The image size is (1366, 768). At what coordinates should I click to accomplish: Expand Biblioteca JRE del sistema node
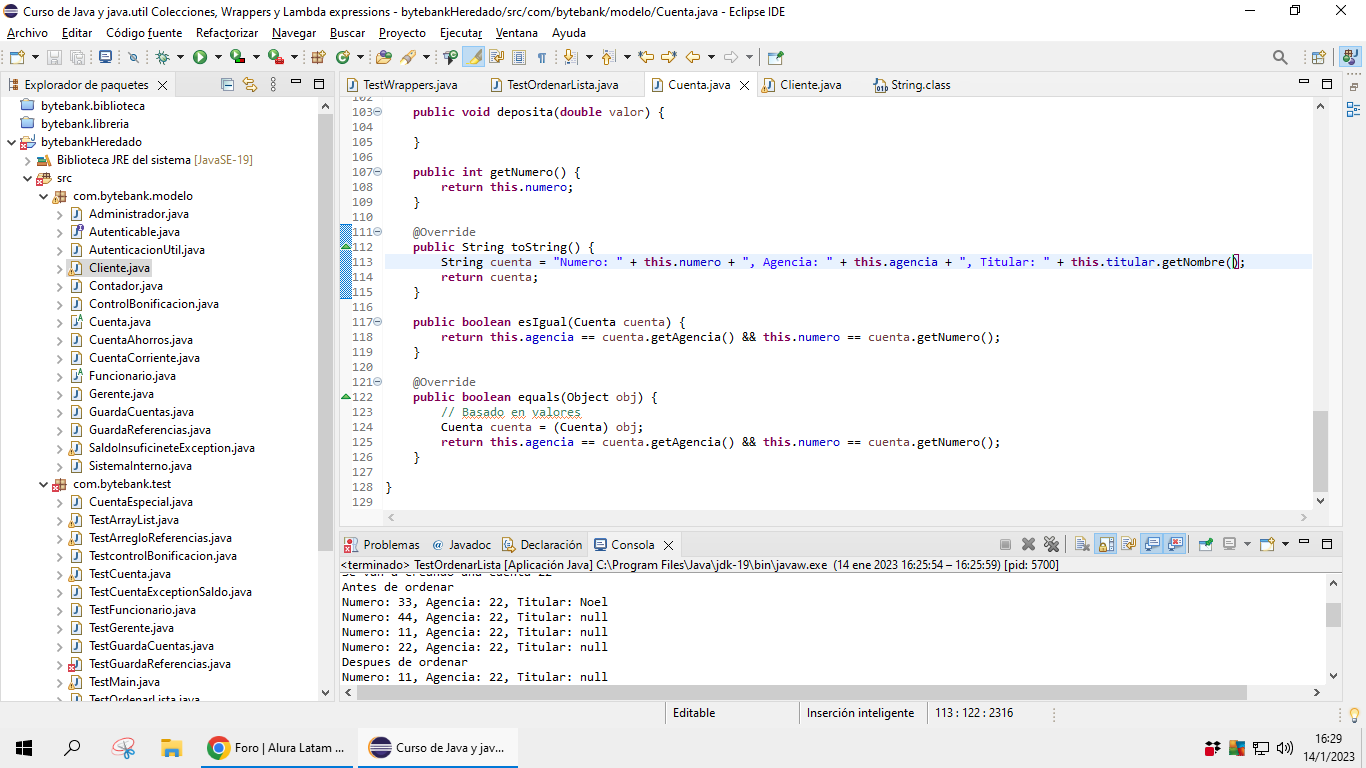(x=28, y=160)
